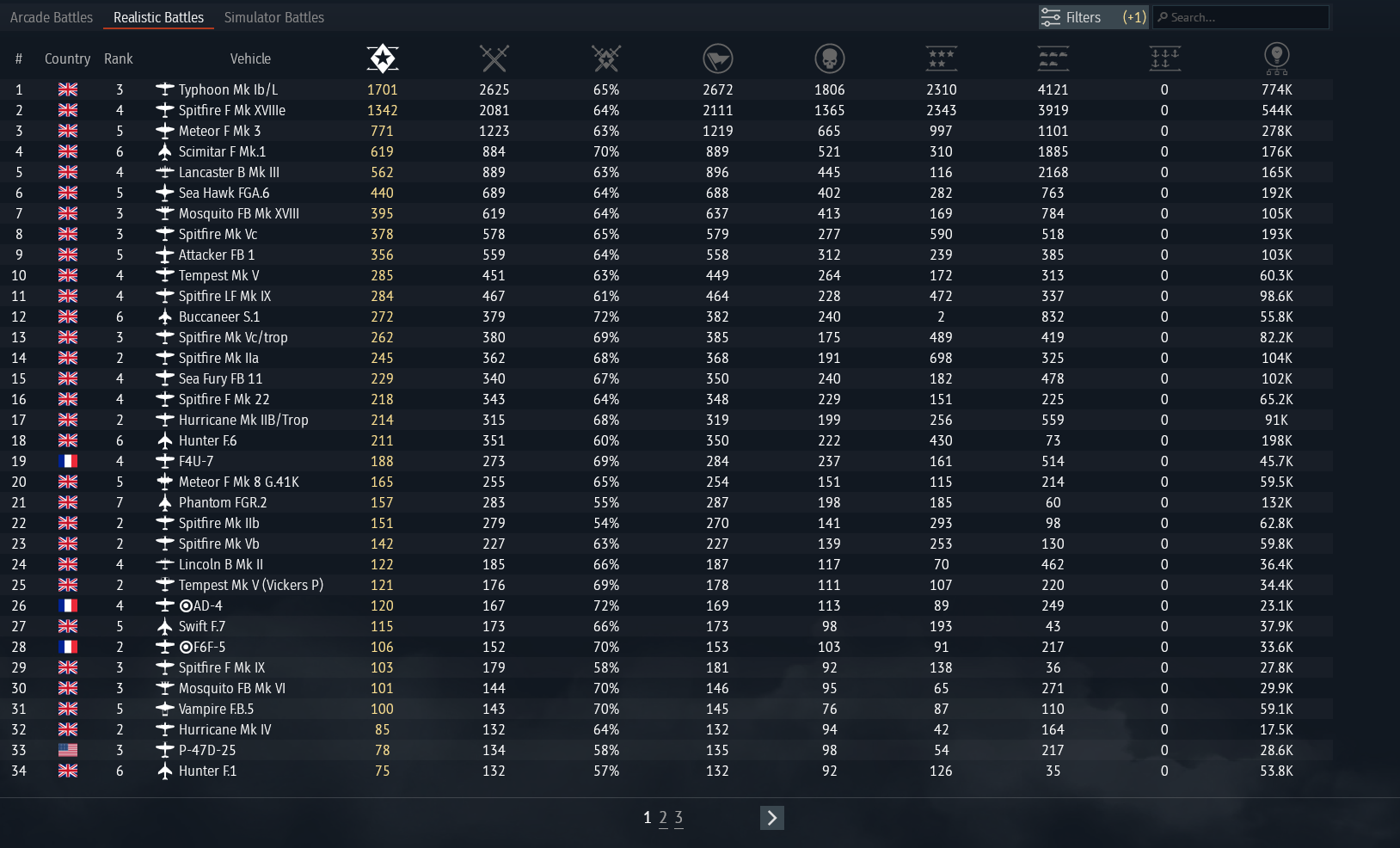Screen dimensions: 1400x848
Task: Select the Spitfire F Mk XVIIIe row
Action: (666, 110)
